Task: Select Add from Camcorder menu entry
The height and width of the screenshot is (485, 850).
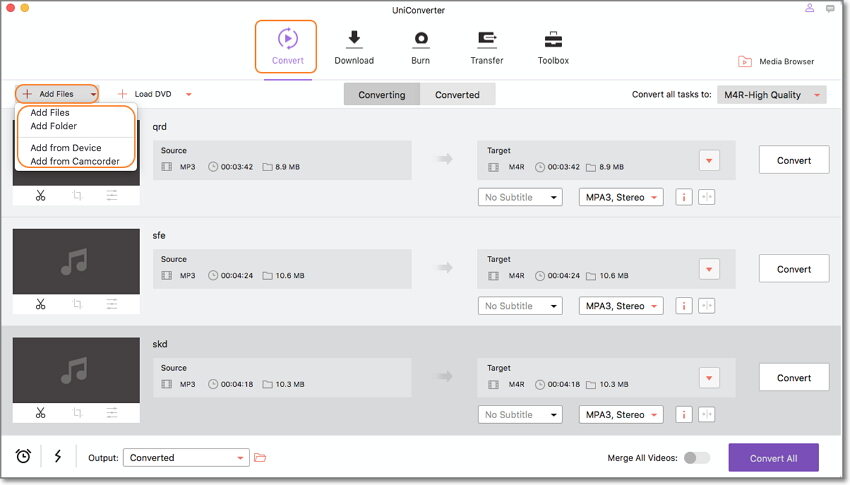Action: (75, 161)
